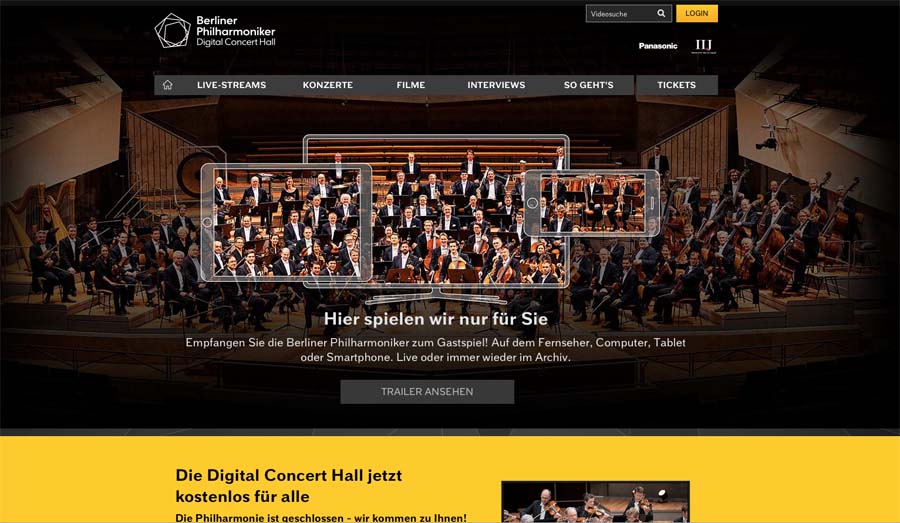
Task: Click the Panasonic sponsor logo
Action: 658,46
